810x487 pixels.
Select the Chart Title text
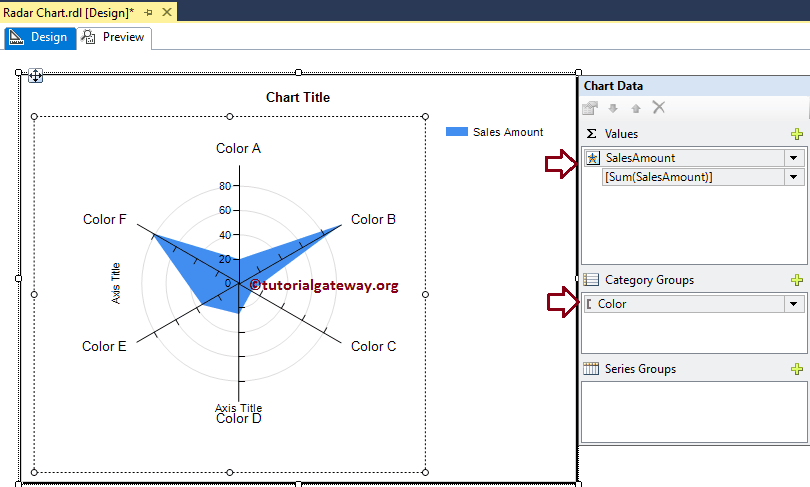coord(298,97)
